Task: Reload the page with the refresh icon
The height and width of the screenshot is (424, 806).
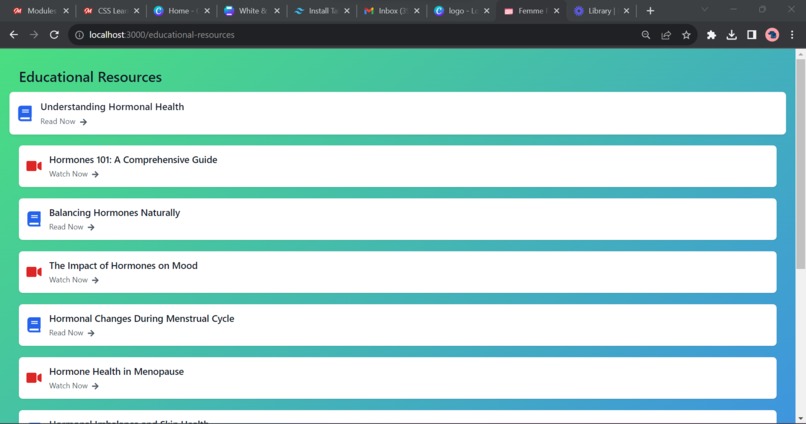Action: point(54,35)
